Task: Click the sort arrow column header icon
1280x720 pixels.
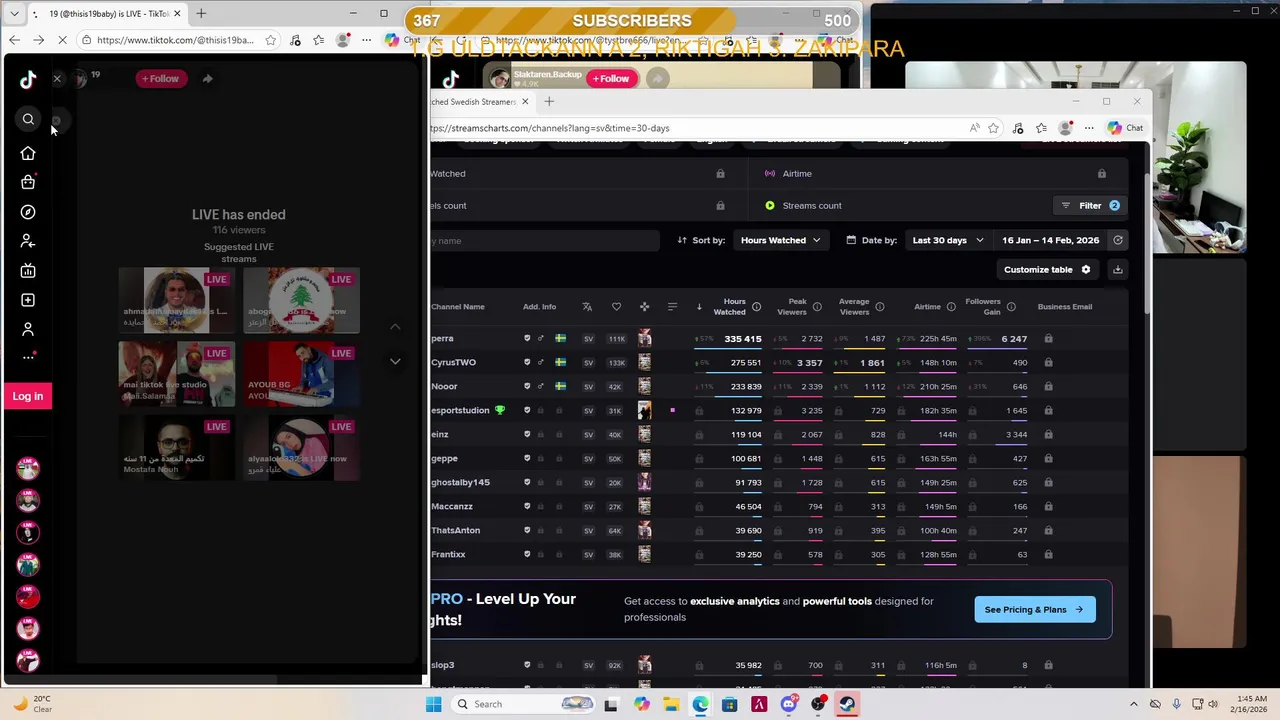Action: [699, 307]
